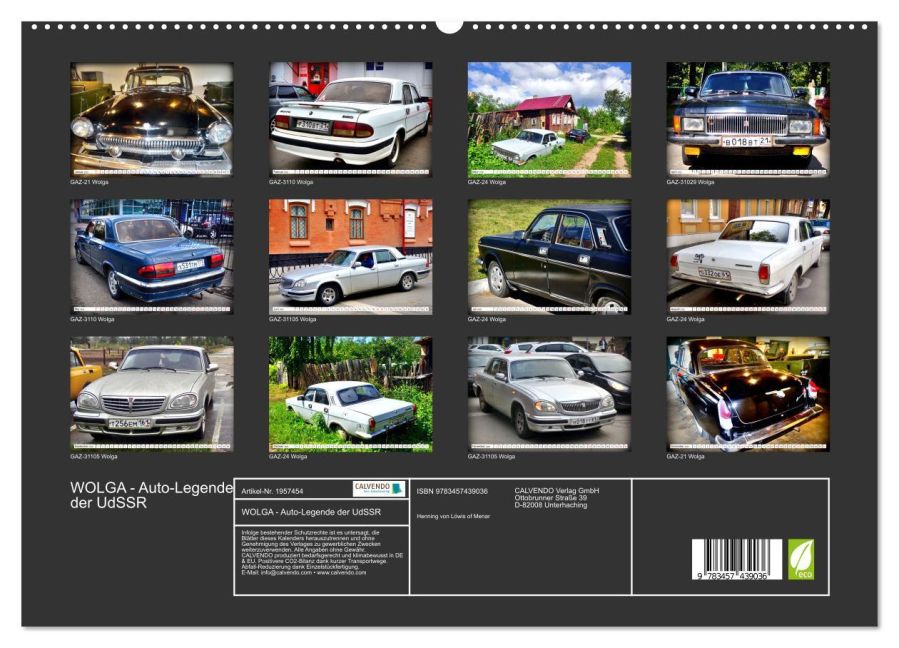Click the ISBN 9783457439036 label
This screenshot has width=899, height=648.
452,491
